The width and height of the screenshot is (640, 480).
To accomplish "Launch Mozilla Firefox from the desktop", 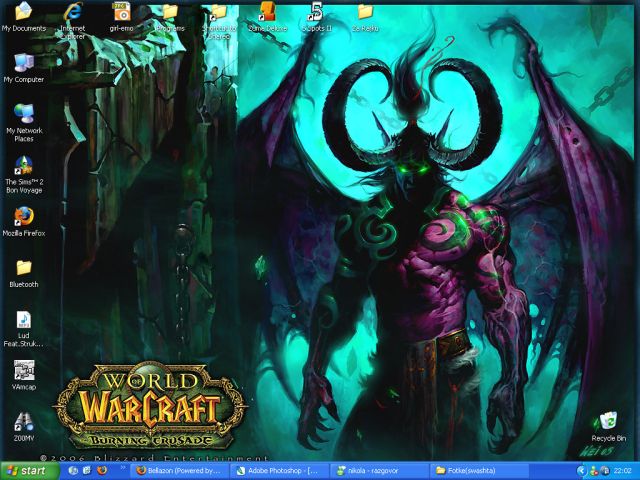I will pos(23,217).
